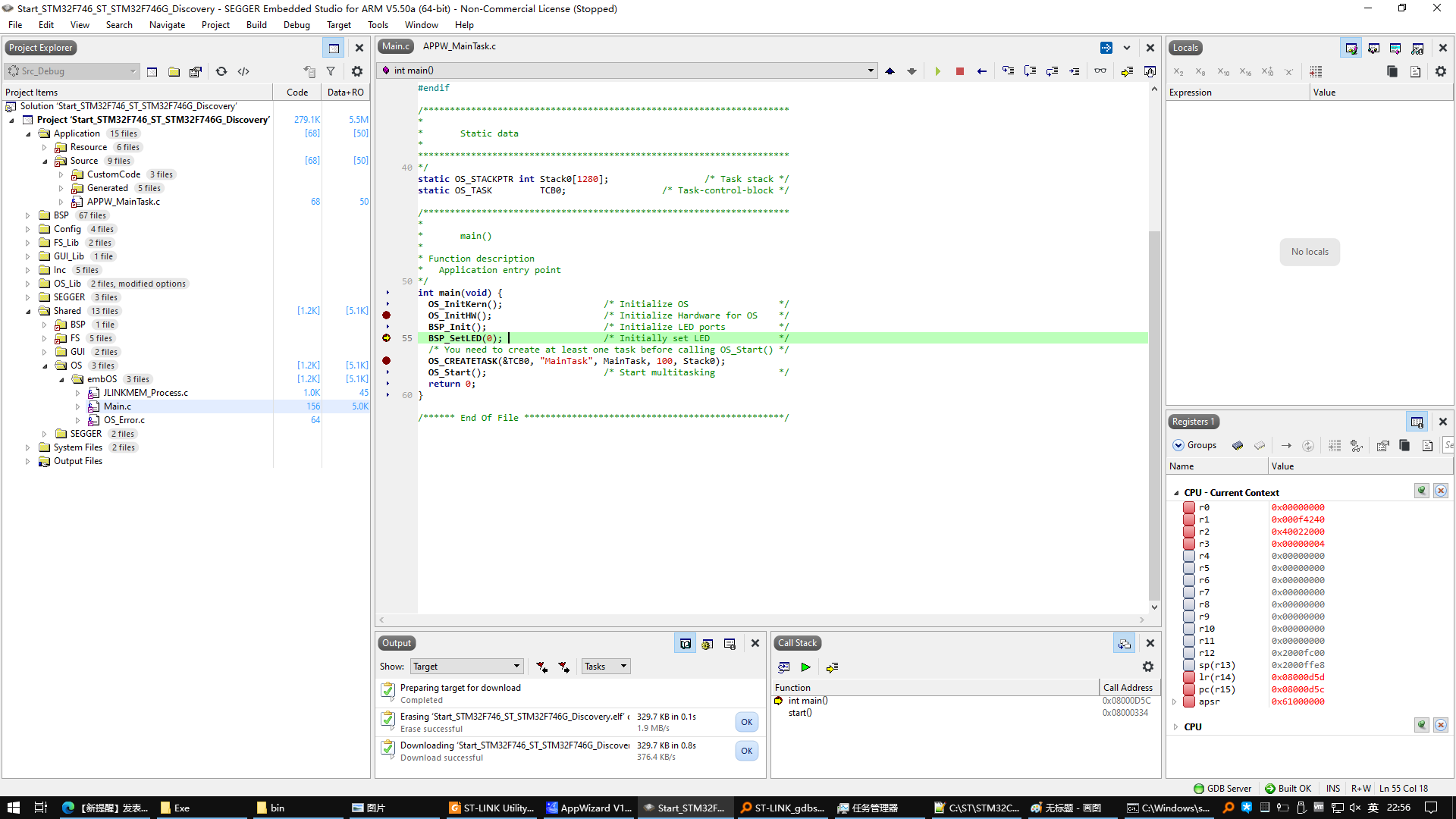This screenshot has width=1456, height=819.
Task: Click the new folder icon in Project Explorer
Action: [174, 71]
